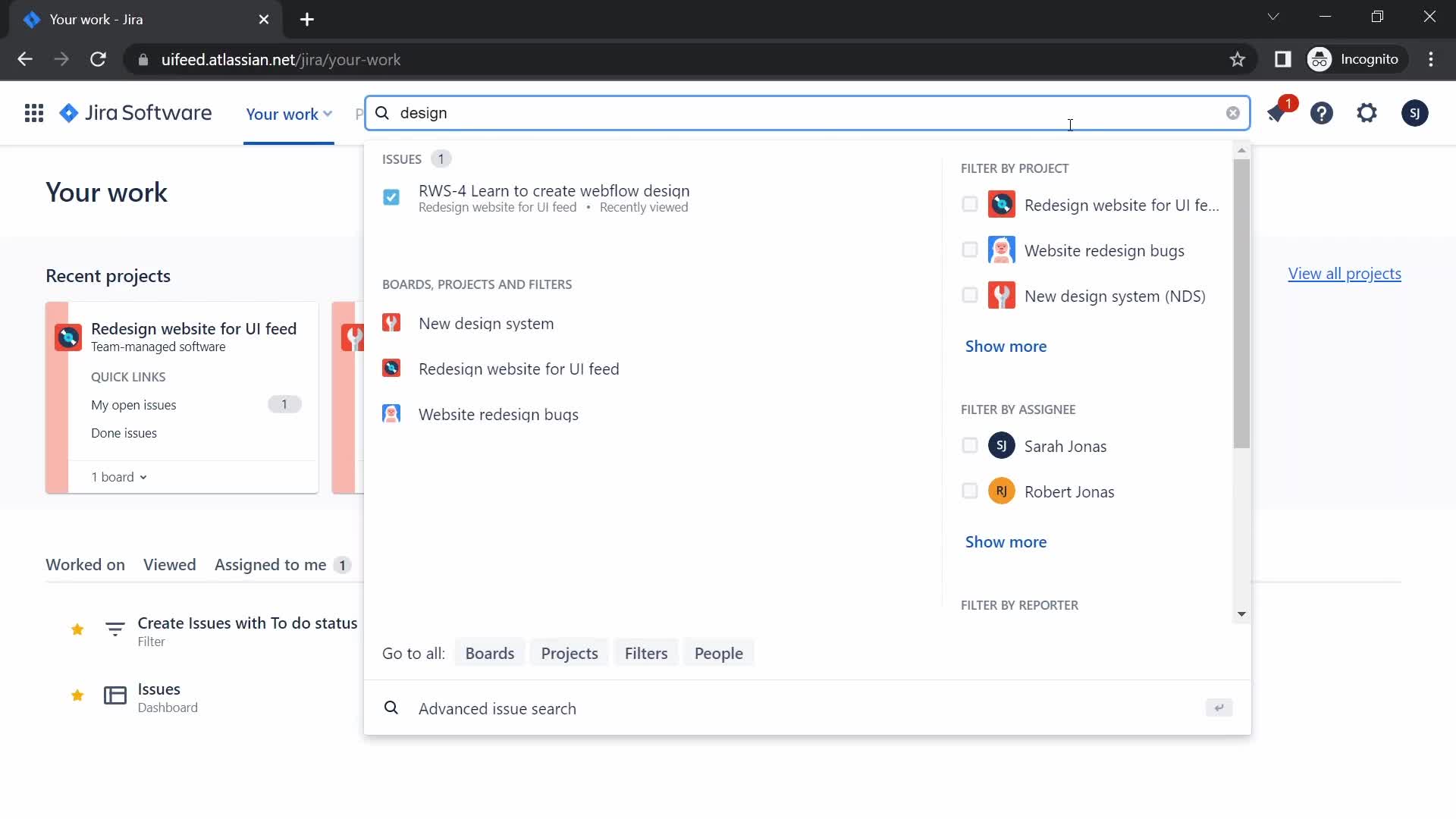Click the help question mark icon
1456x819 pixels.
point(1322,112)
